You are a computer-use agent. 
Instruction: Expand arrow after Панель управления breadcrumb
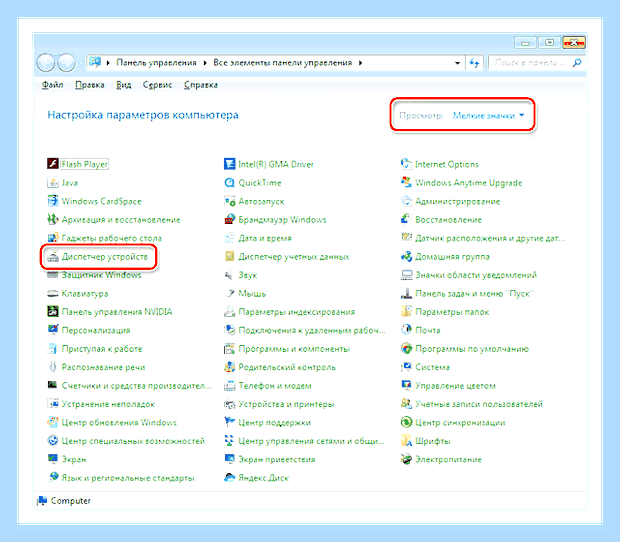point(205,63)
